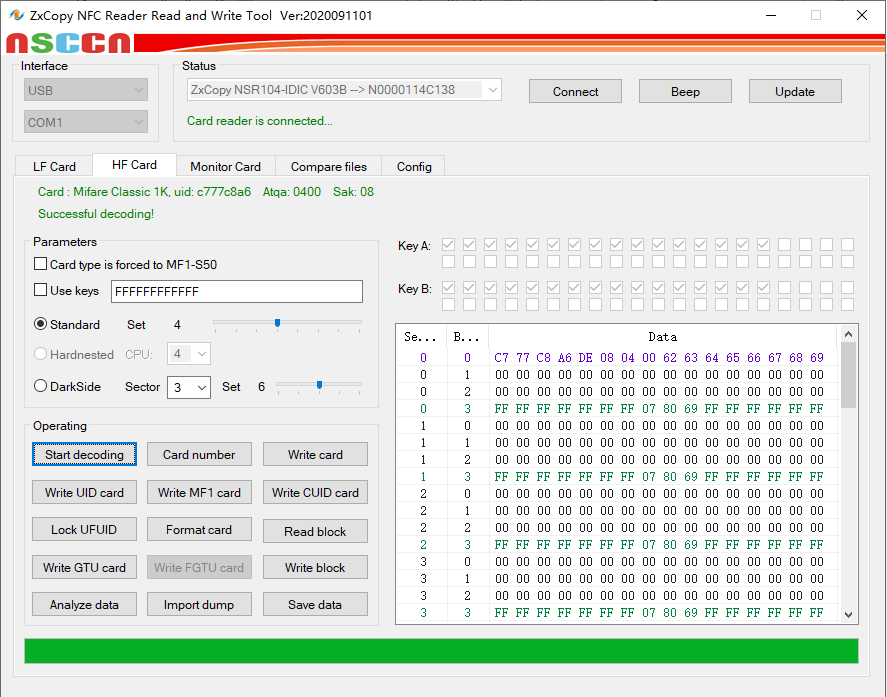Screen dimensions: 887x697
Task: Select sector 1 block 0 data row
Action: click(x=617, y=425)
